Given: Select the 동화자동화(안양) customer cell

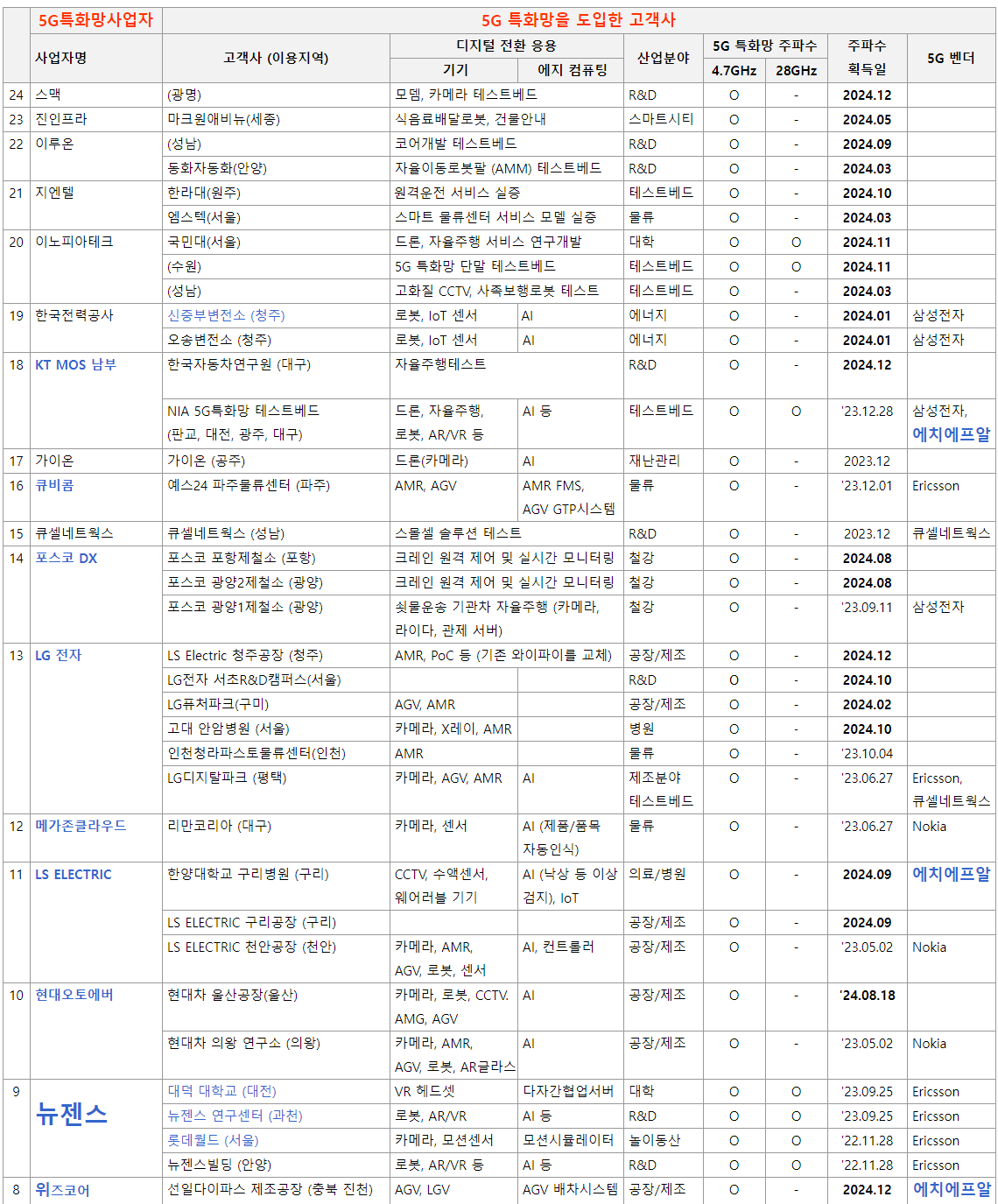Looking at the screenshot, I should pos(276,168).
